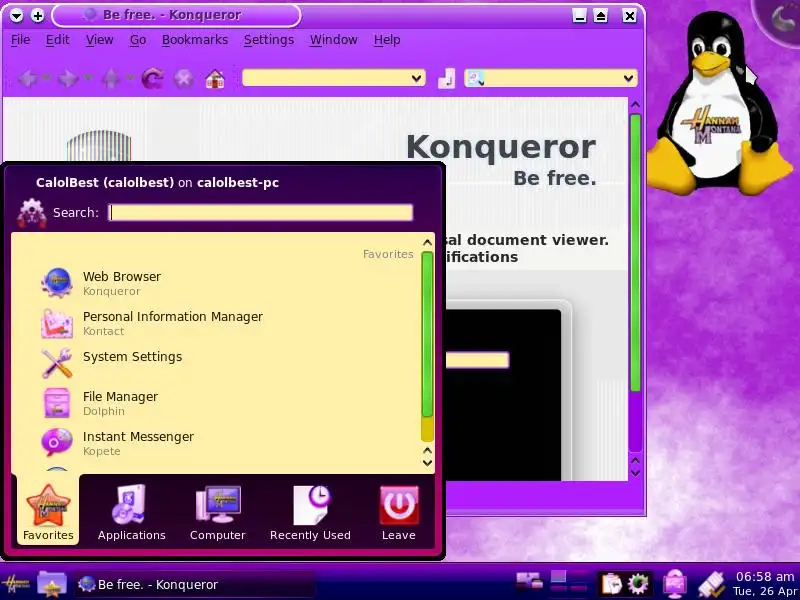Switch to the Computer tab
The height and width of the screenshot is (600, 800).
tap(218, 512)
